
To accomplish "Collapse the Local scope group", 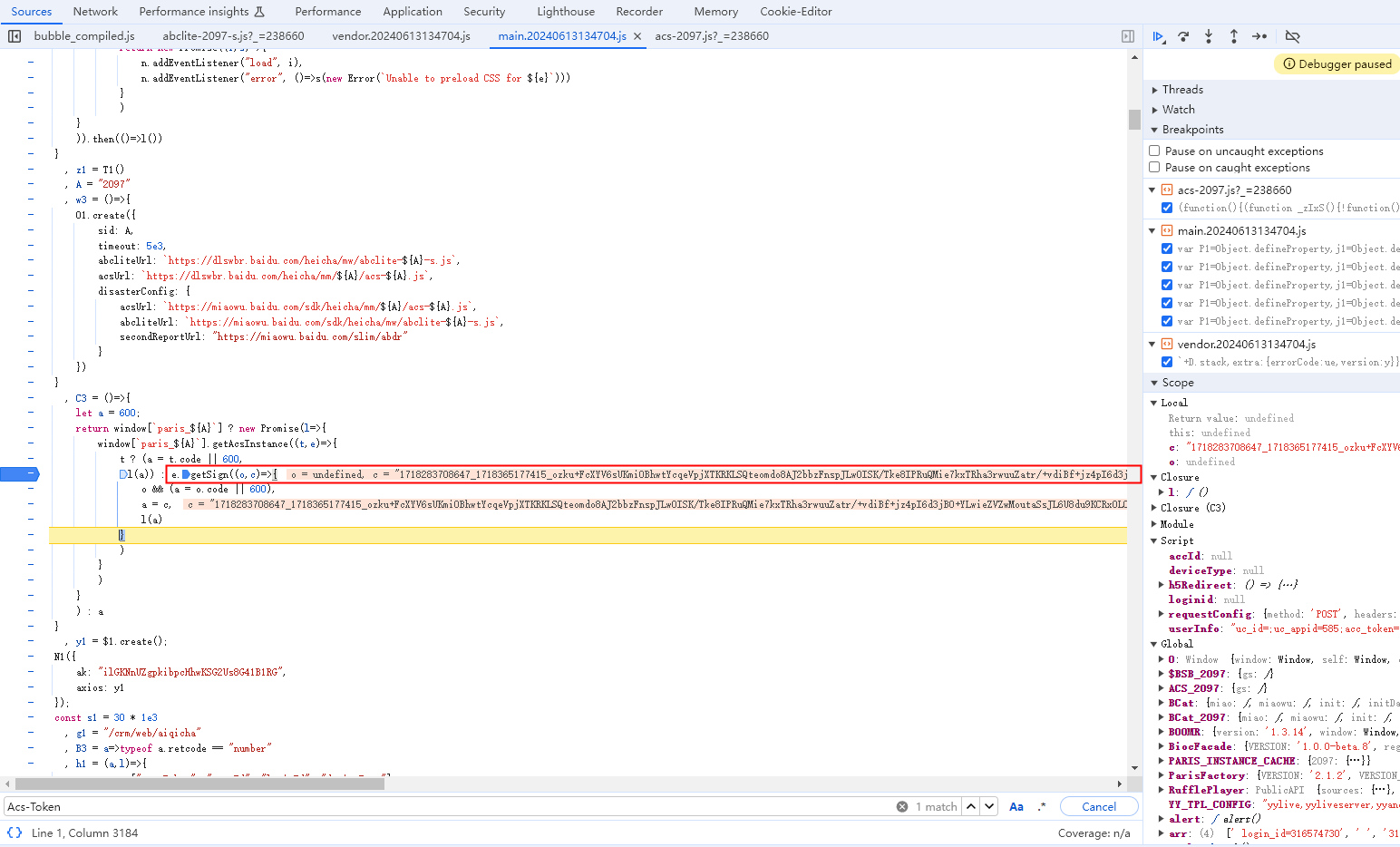I will 1154,403.
